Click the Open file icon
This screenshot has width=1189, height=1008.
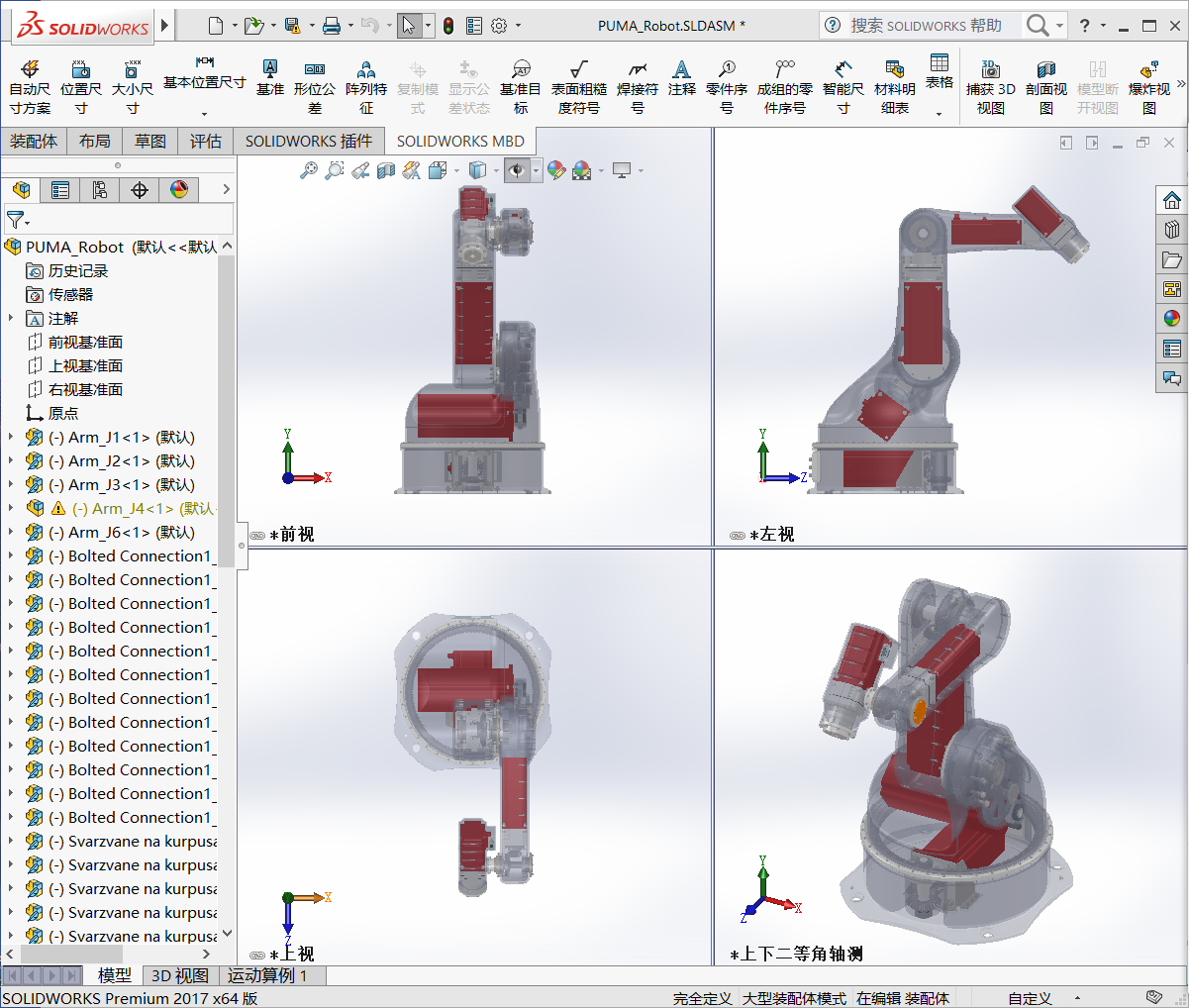point(253,26)
